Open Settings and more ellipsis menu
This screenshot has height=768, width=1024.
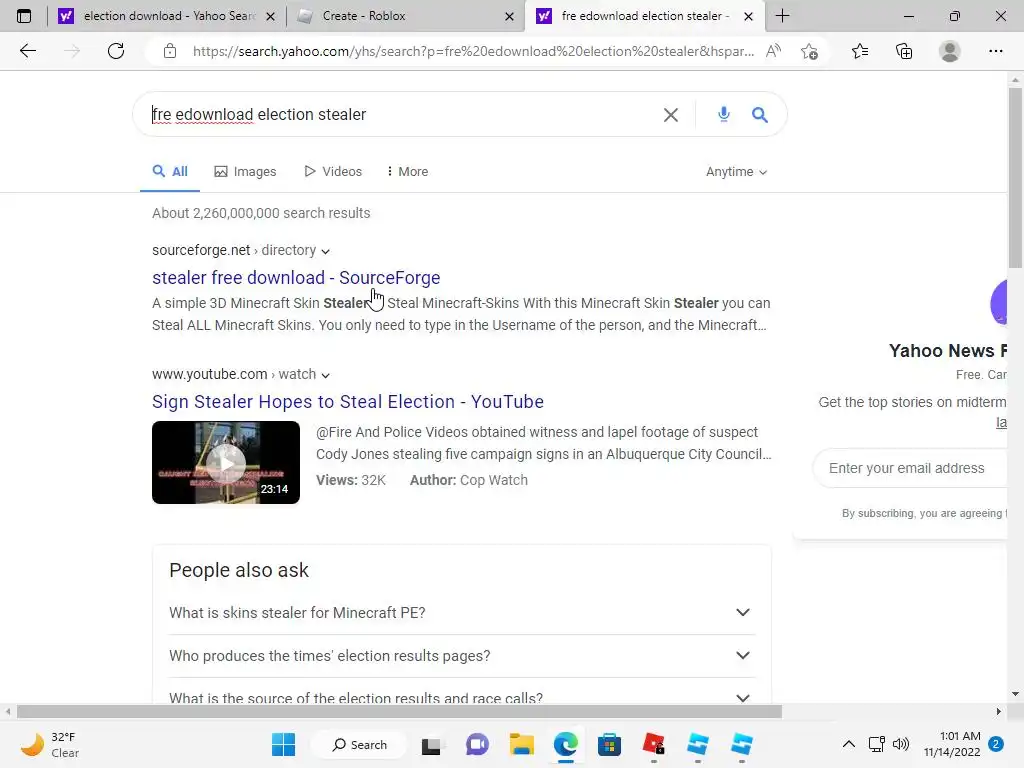tap(995, 51)
